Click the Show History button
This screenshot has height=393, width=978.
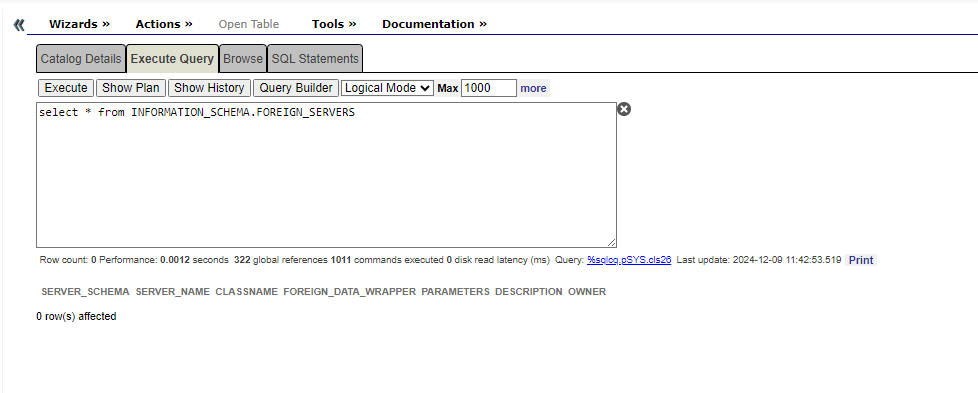[x=209, y=88]
